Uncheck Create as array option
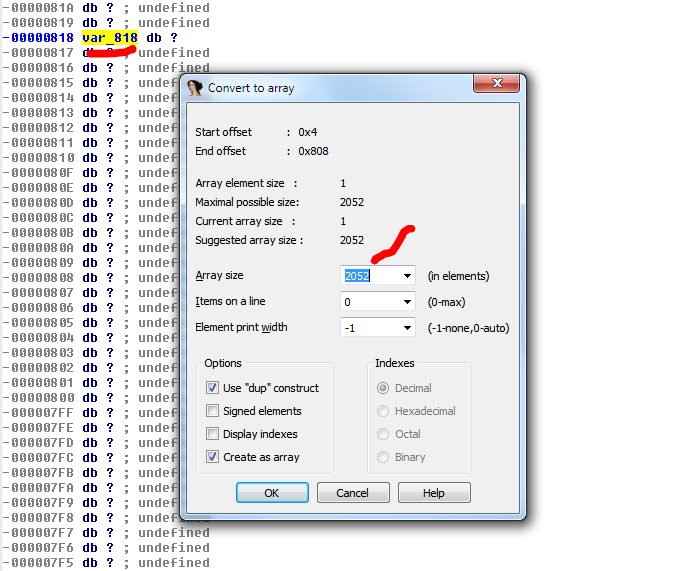The height and width of the screenshot is (571, 679). tap(212, 457)
